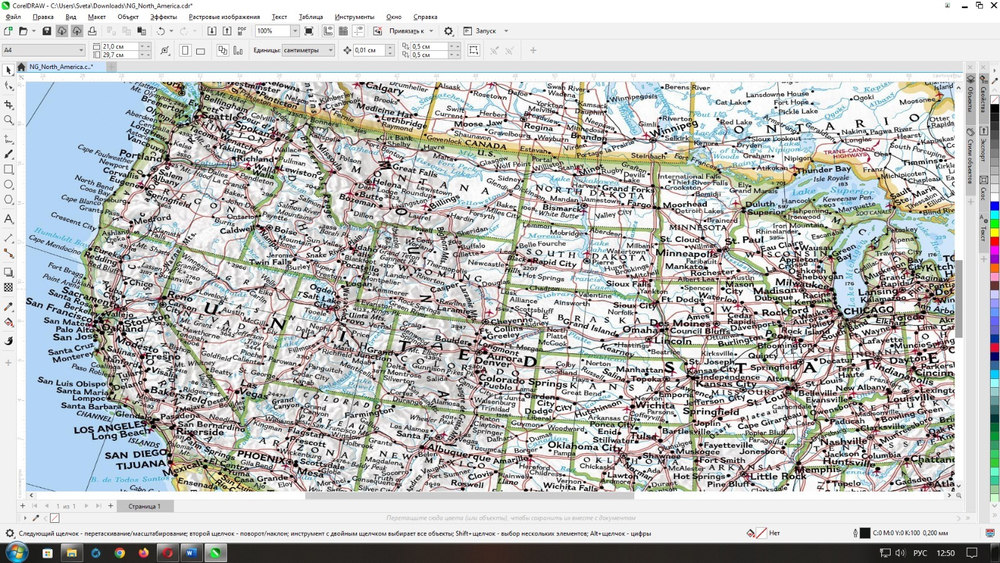Select the Connector tool

8,253
